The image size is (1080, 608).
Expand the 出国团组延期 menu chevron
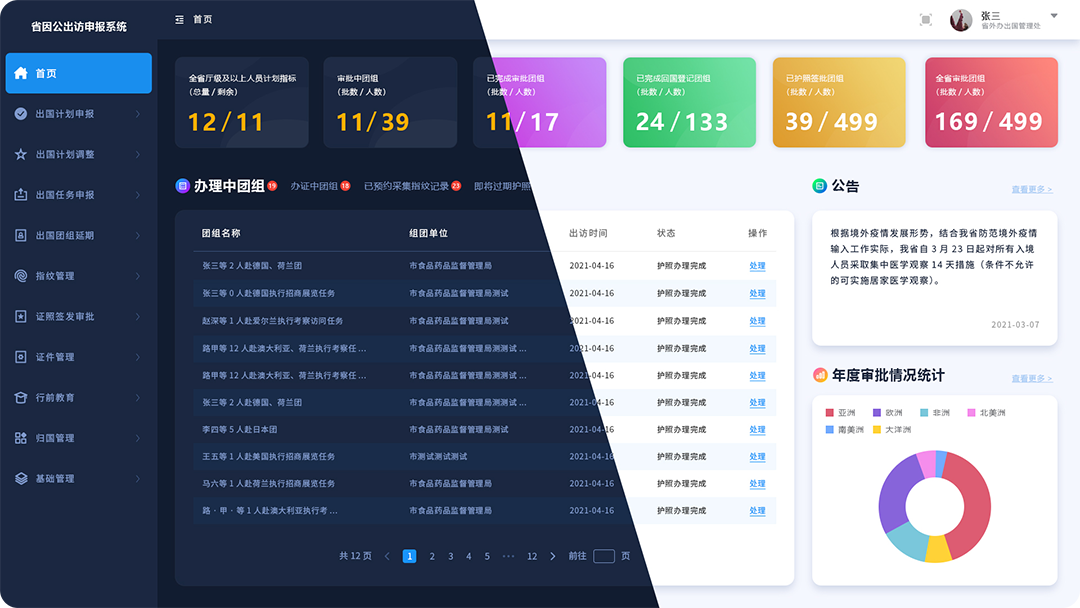pos(138,236)
